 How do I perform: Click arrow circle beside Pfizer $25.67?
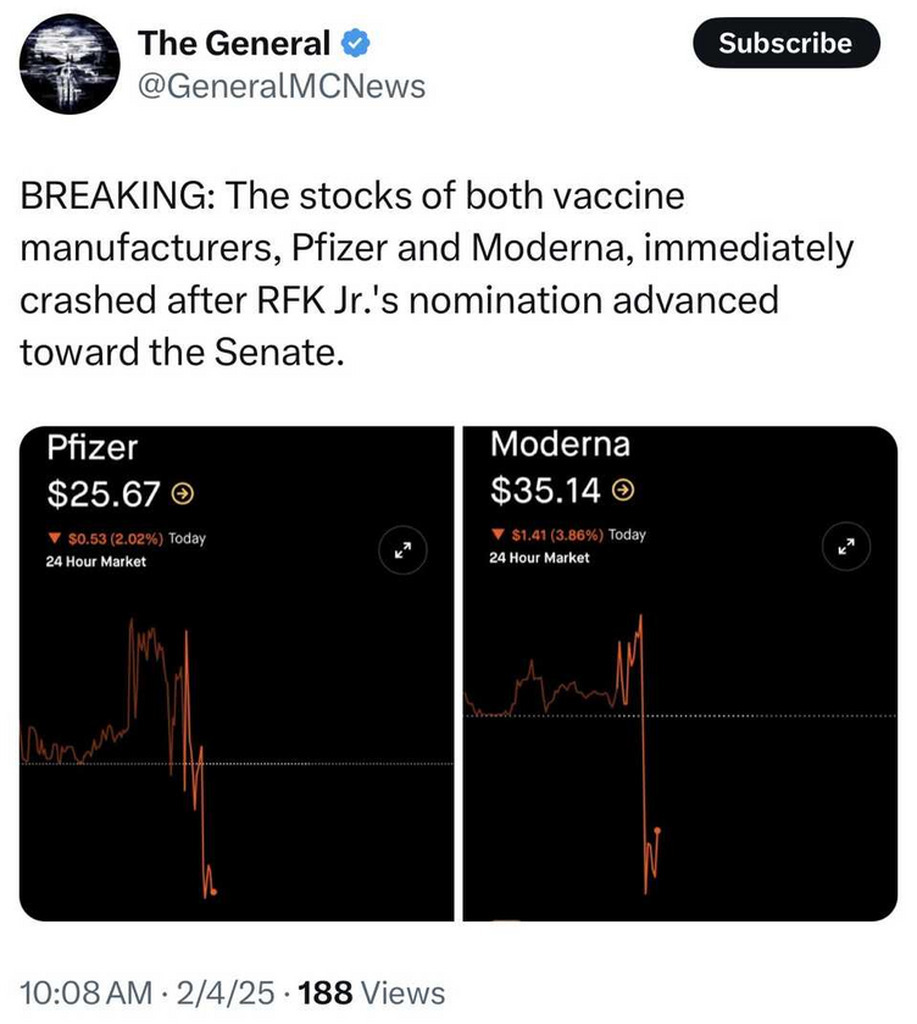[183, 492]
